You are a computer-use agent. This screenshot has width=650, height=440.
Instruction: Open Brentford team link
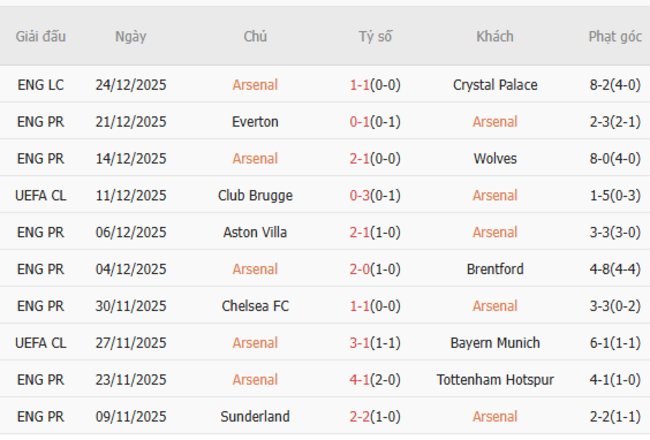point(495,270)
